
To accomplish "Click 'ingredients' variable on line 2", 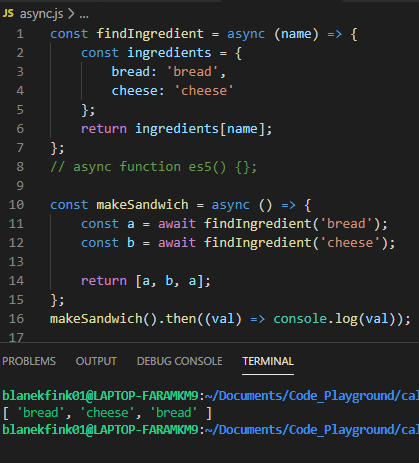I will (x=169, y=53).
